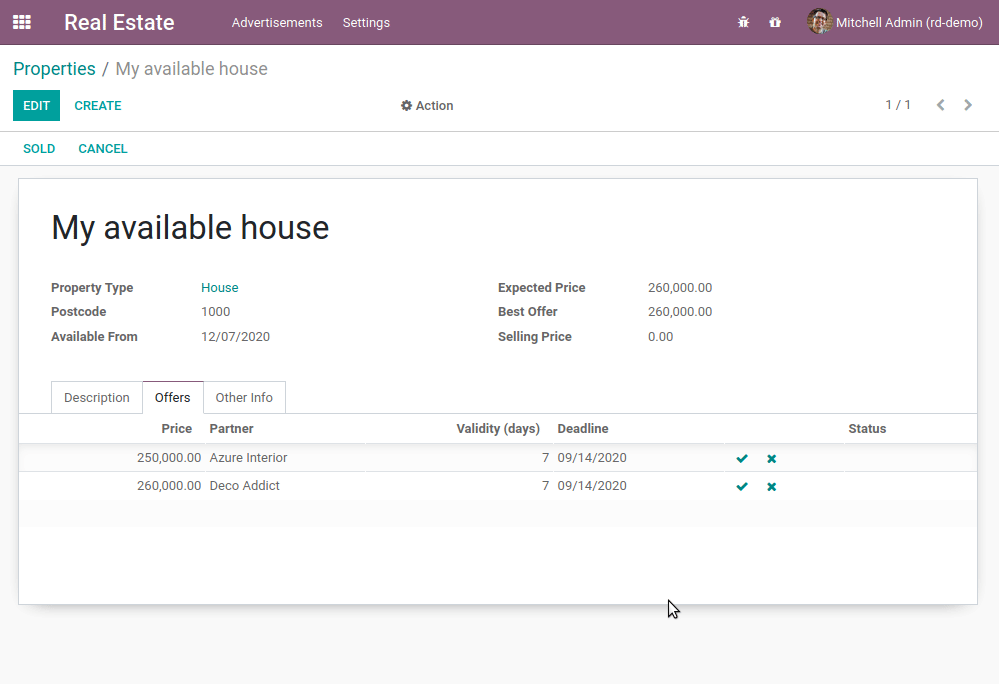Accept the Deco Addict offer checkmark

coord(742,487)
